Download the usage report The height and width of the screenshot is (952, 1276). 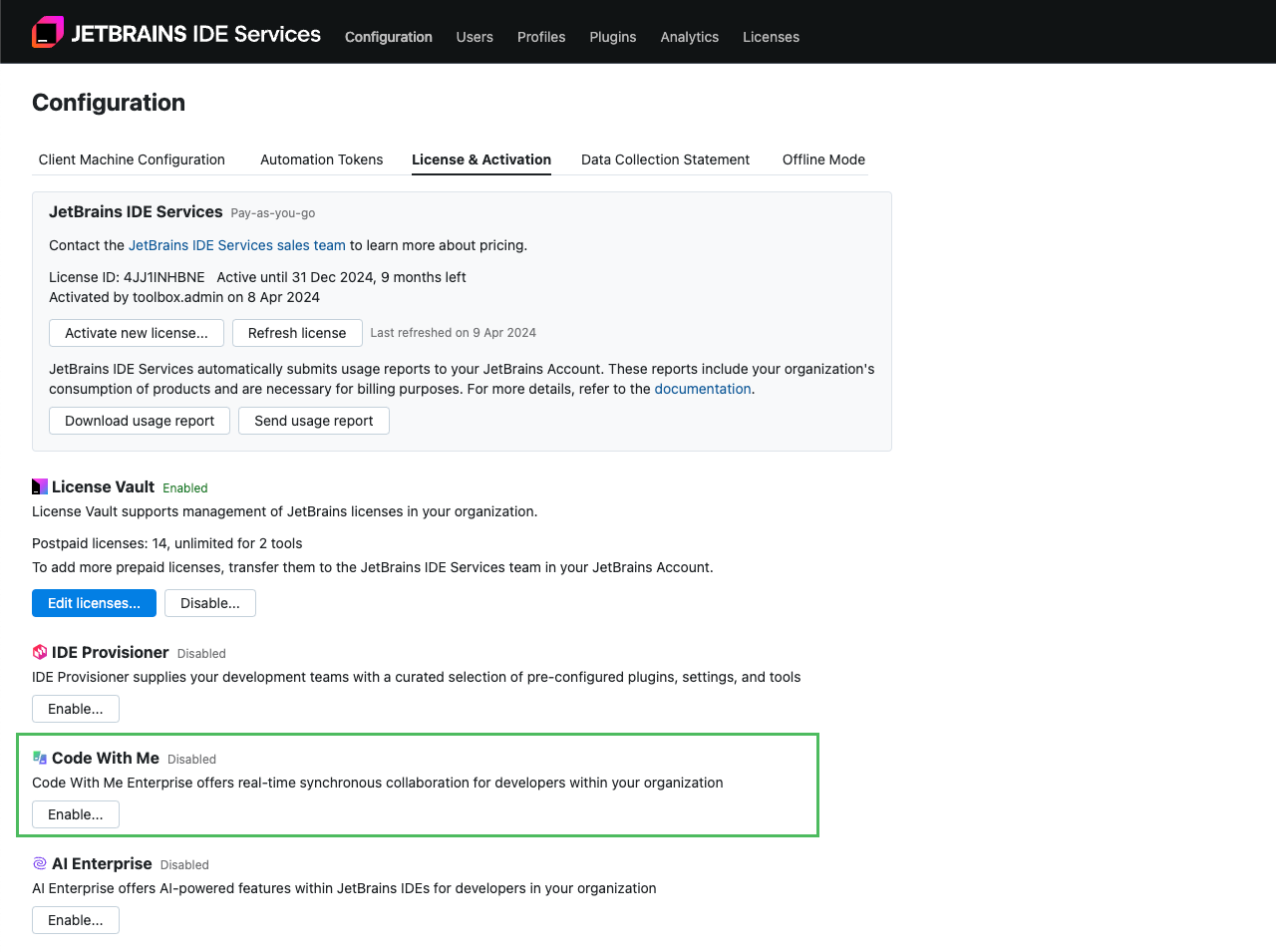click(140, 421)
